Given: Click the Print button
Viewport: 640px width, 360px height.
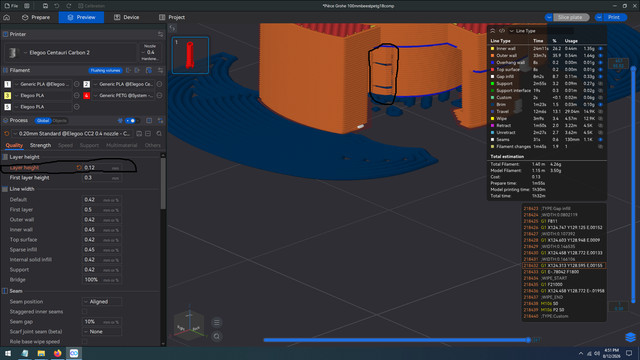Looking at the screenshot, I should [x=614, y=17].
